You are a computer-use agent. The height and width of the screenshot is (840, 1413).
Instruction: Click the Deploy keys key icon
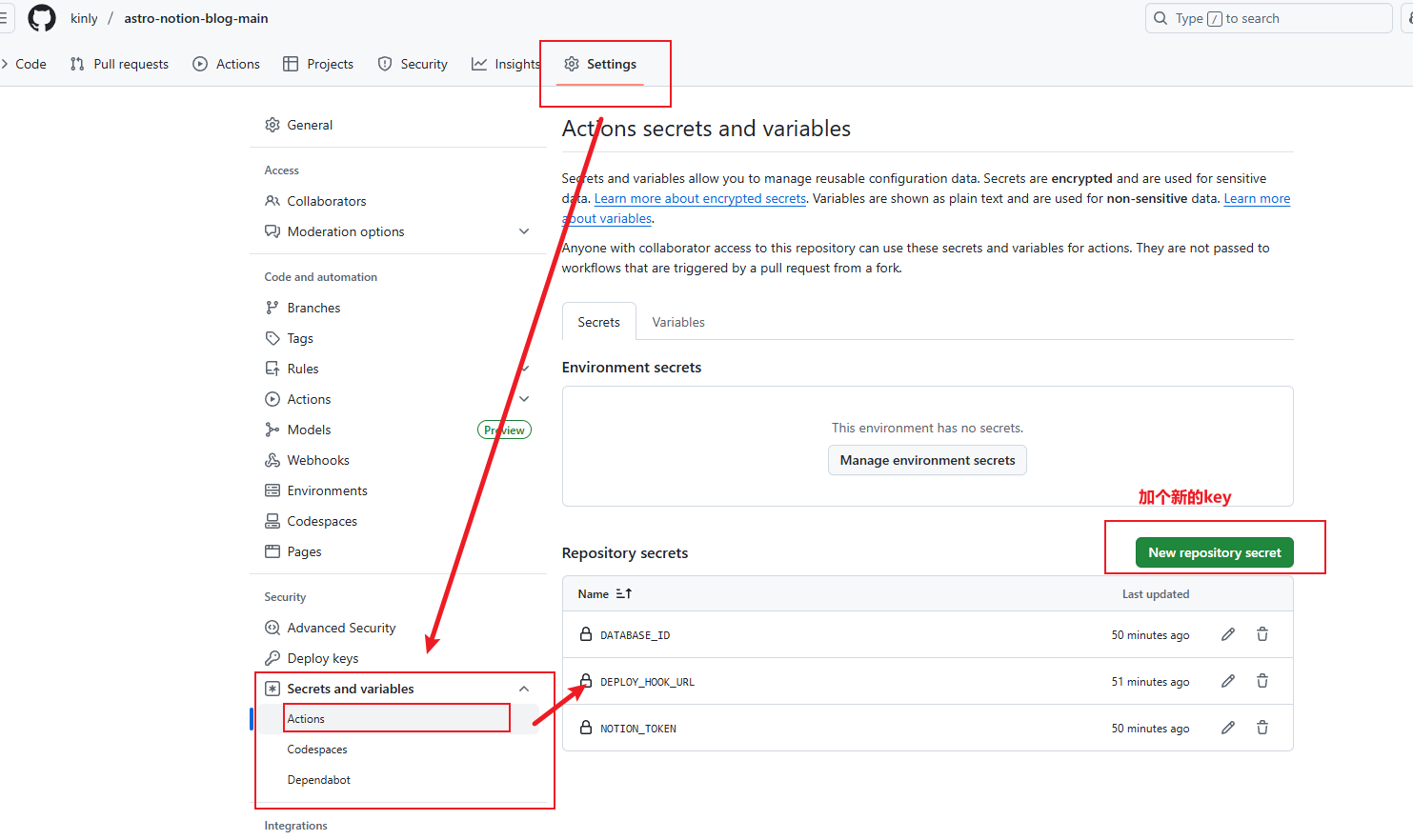click(x=273, y=658)
